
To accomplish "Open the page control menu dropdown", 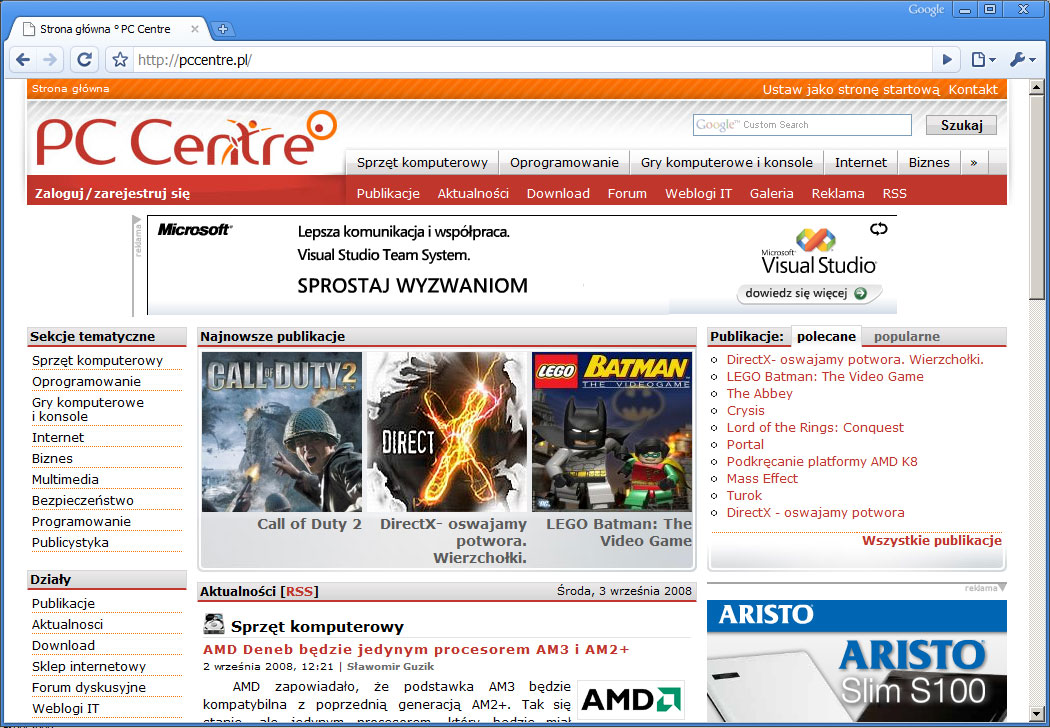I will (983, 60).
